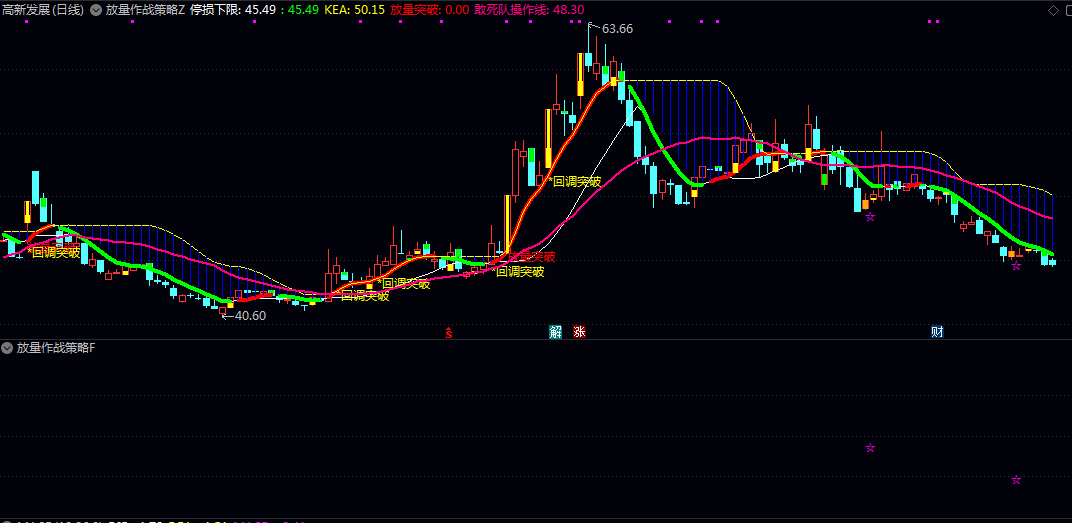
Task: Open the 解 event marker
Action: [x=555, y=332]
